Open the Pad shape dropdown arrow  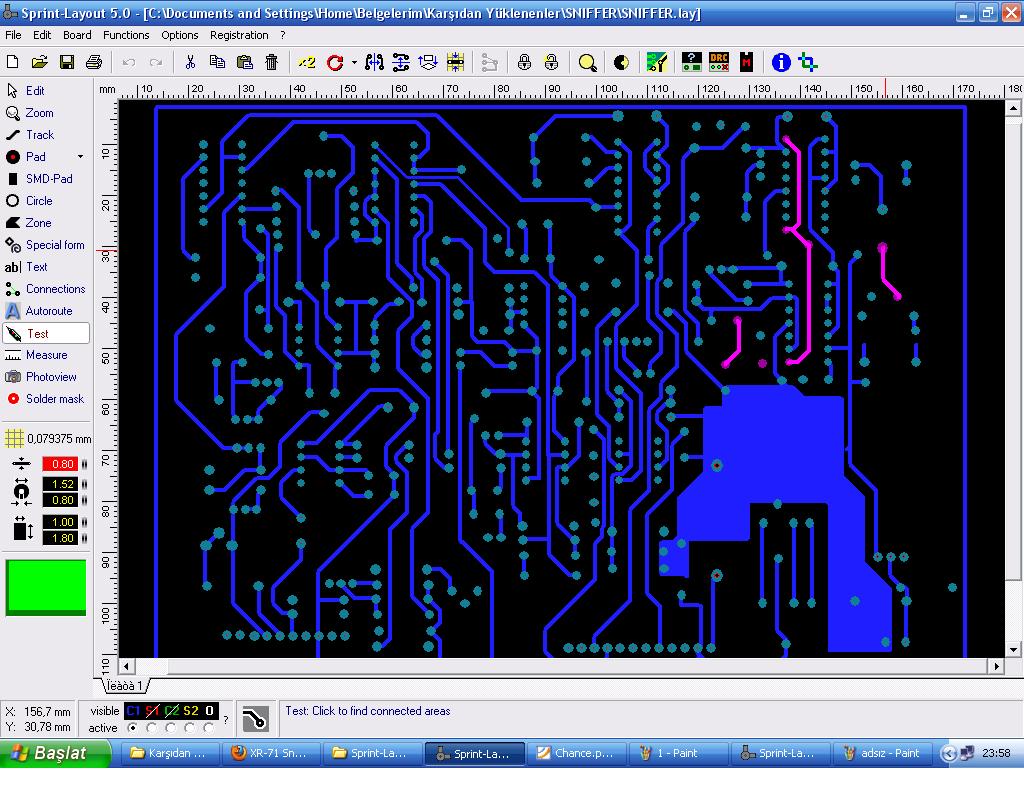[x=80, y=157]
